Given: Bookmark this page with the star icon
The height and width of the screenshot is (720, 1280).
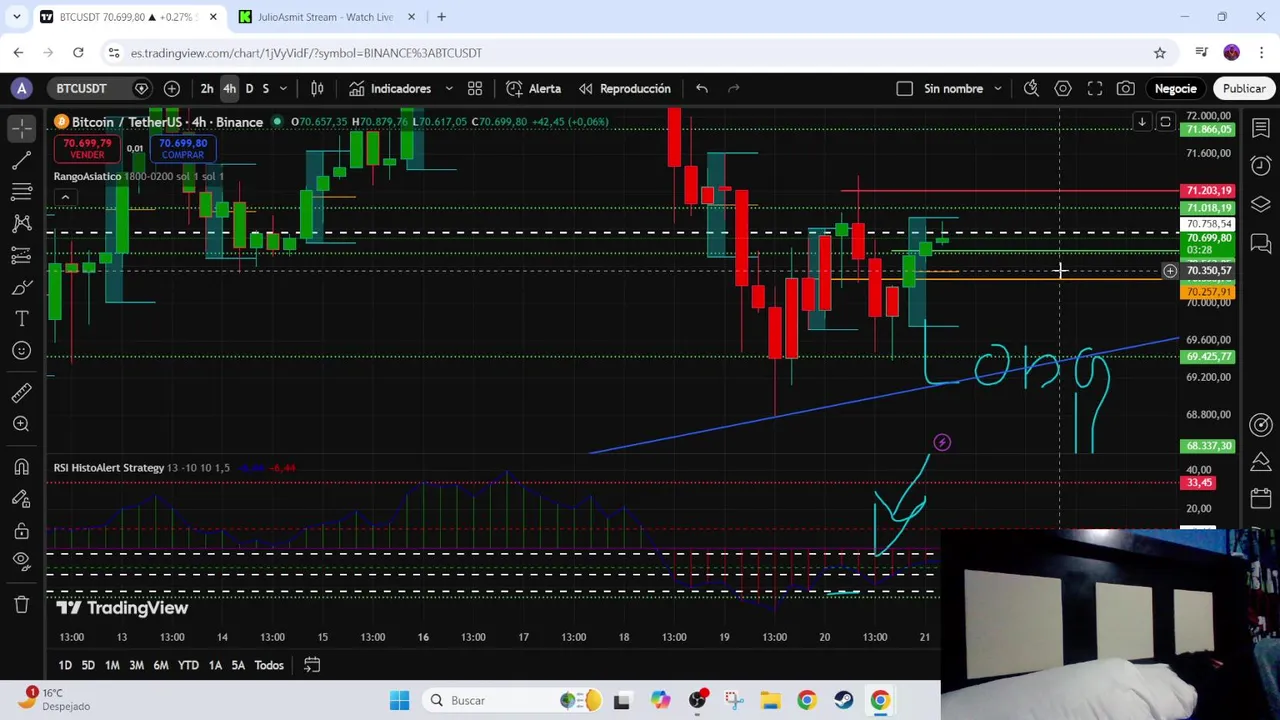Looking at the screenshot, I should click(1160, 53).
